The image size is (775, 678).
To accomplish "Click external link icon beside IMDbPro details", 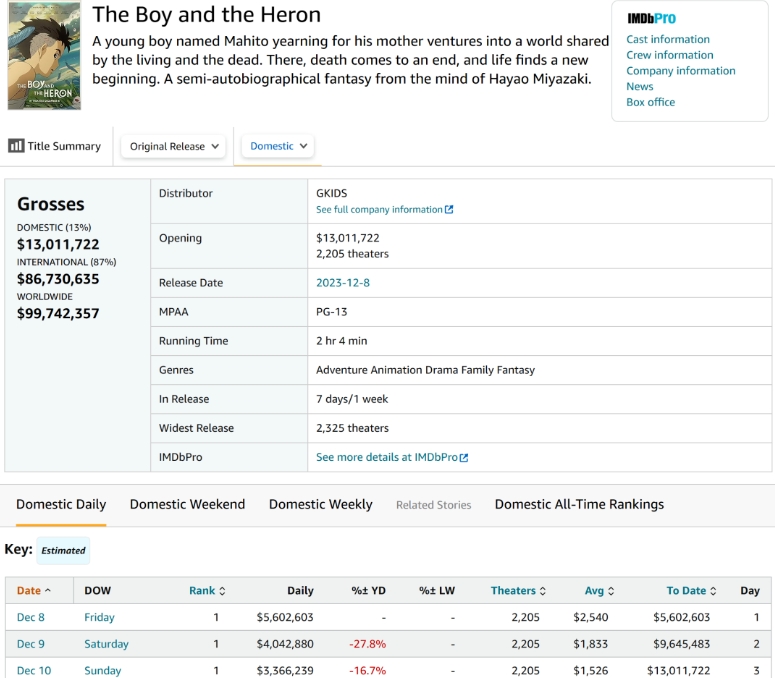I will point(464,457).
